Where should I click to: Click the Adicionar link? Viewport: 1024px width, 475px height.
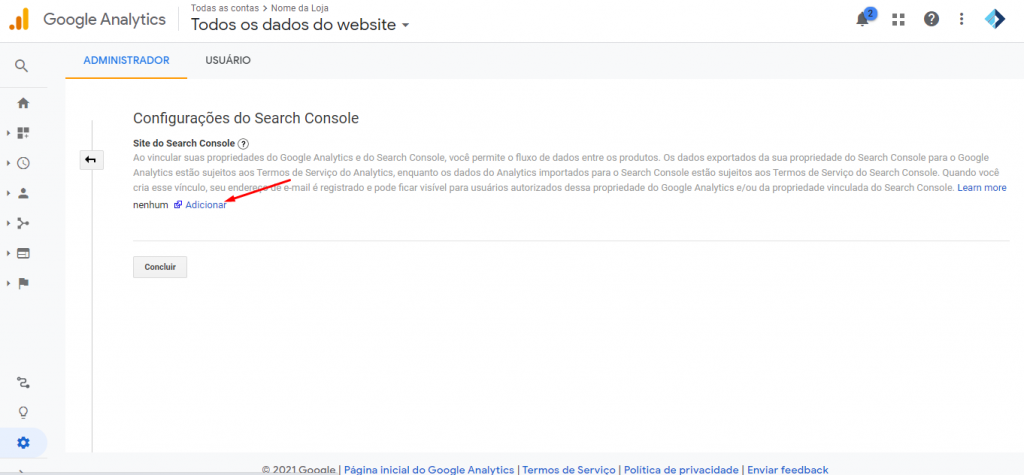(206, 205)
